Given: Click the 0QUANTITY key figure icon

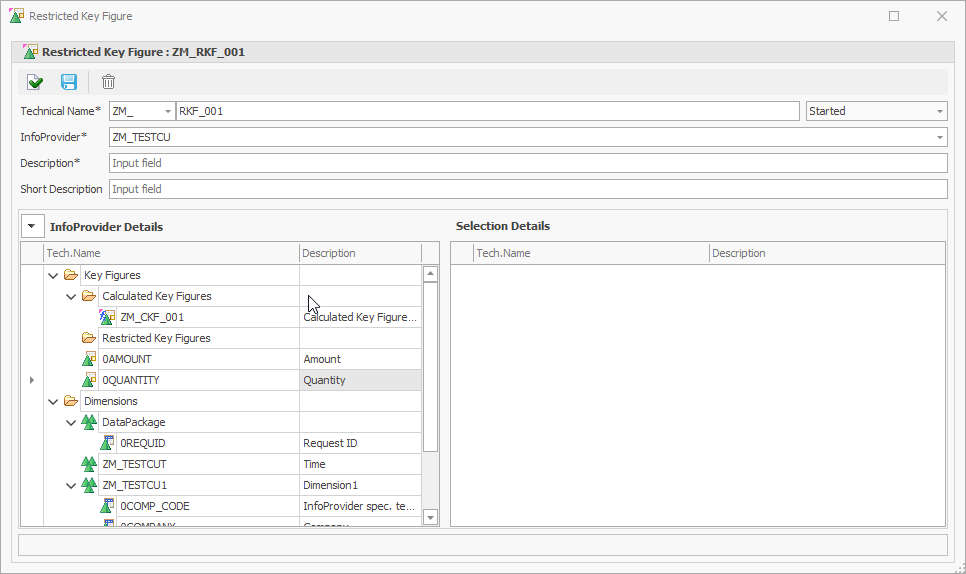Looking at the screenshot, I should pyautogui.click(x=89, y=380).
